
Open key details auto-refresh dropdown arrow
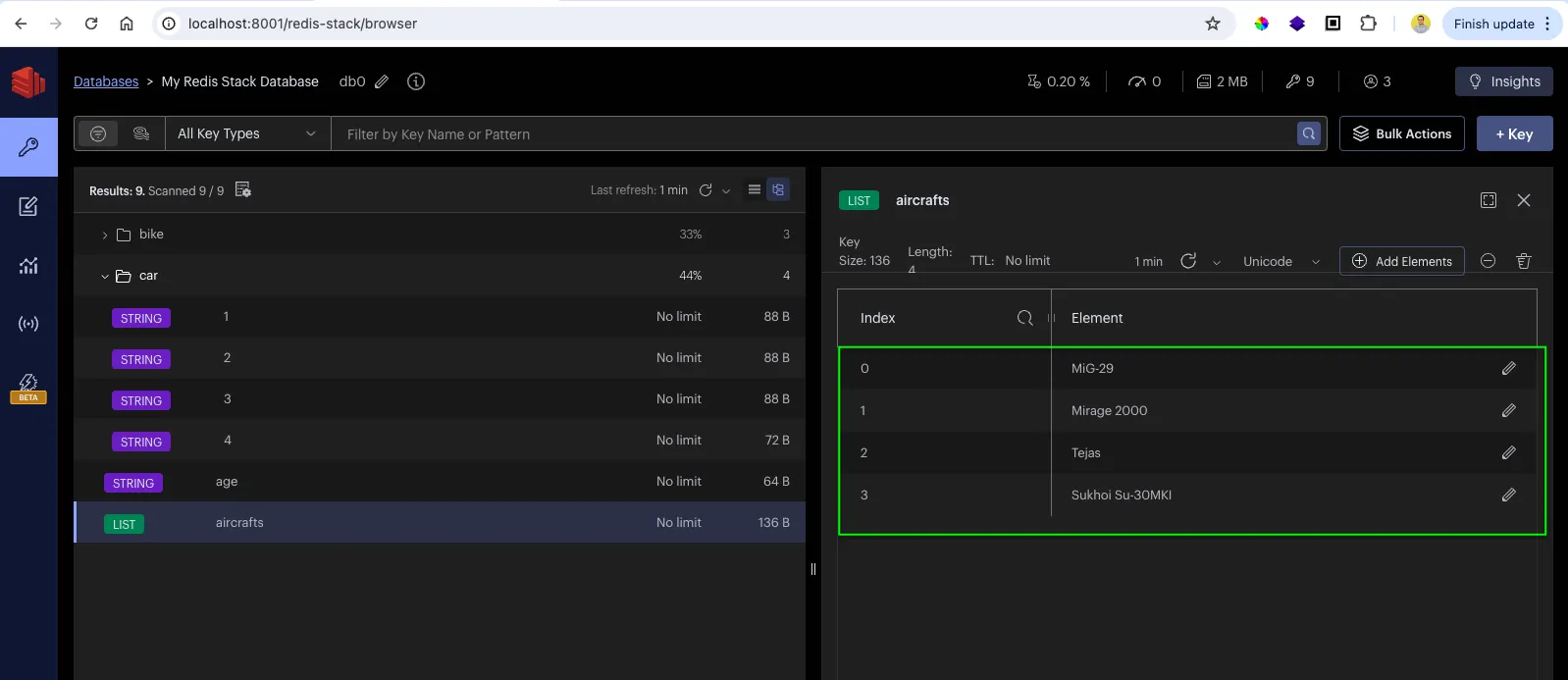pyautogui.click(x=1217, y=262)
